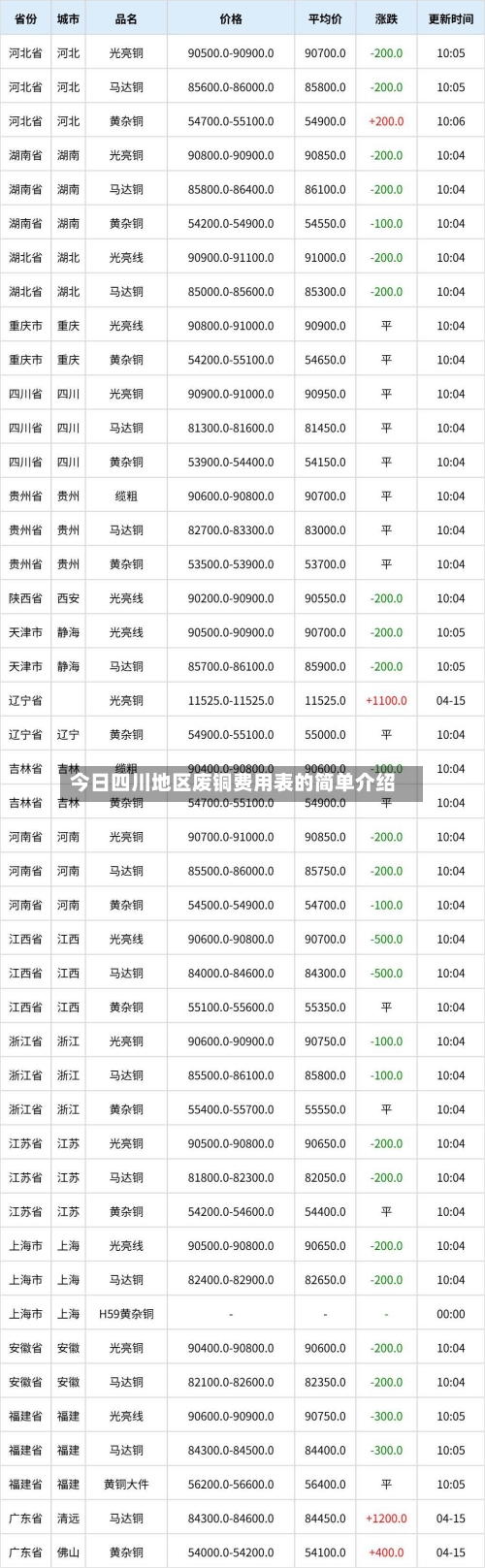485x1568 pixels.
Task: Click the 佛山 city cell
Action: click(x=68, y=1552)
